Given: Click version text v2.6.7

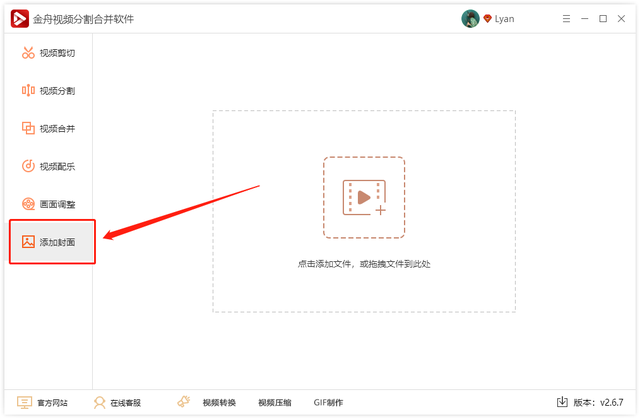Looking at the screenshot, I should coord(611,403).
